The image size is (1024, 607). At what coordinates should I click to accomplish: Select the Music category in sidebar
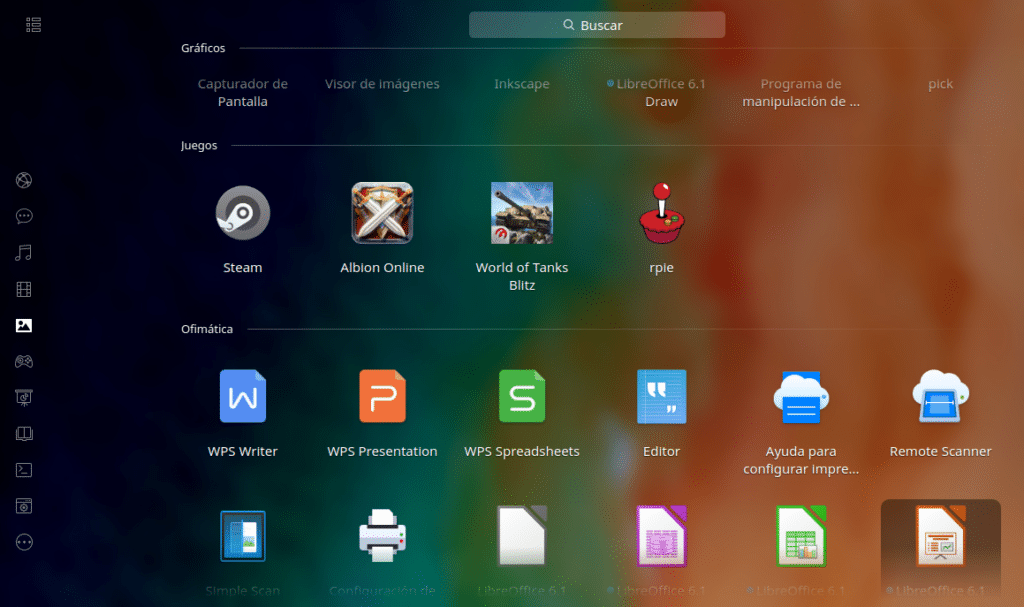[24, 253]
